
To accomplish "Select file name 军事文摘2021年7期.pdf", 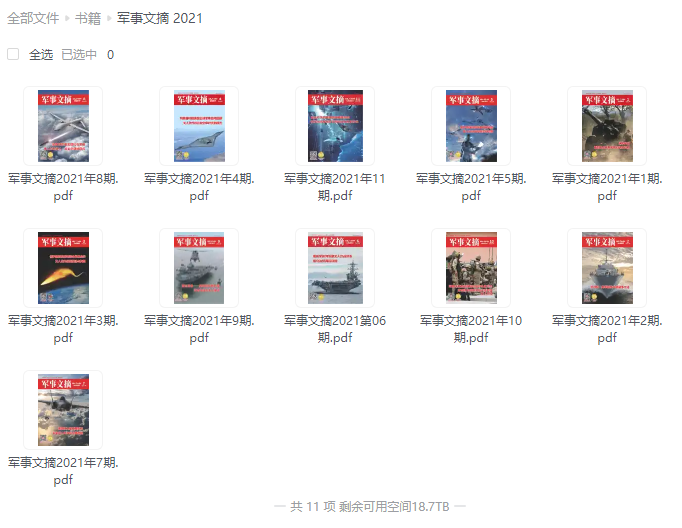I will (x=64, y=471).
